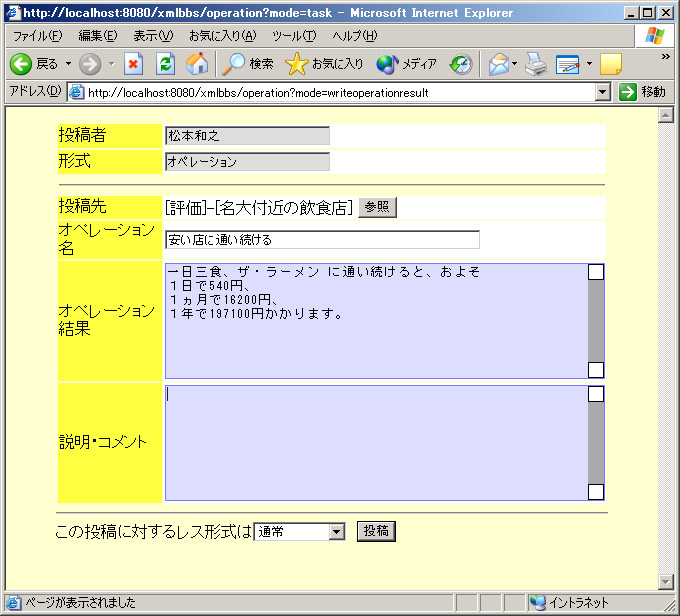This screenshot has width=680, height=616.
Task: Click the 参照 browse button
Action: [x=377, y=207]
